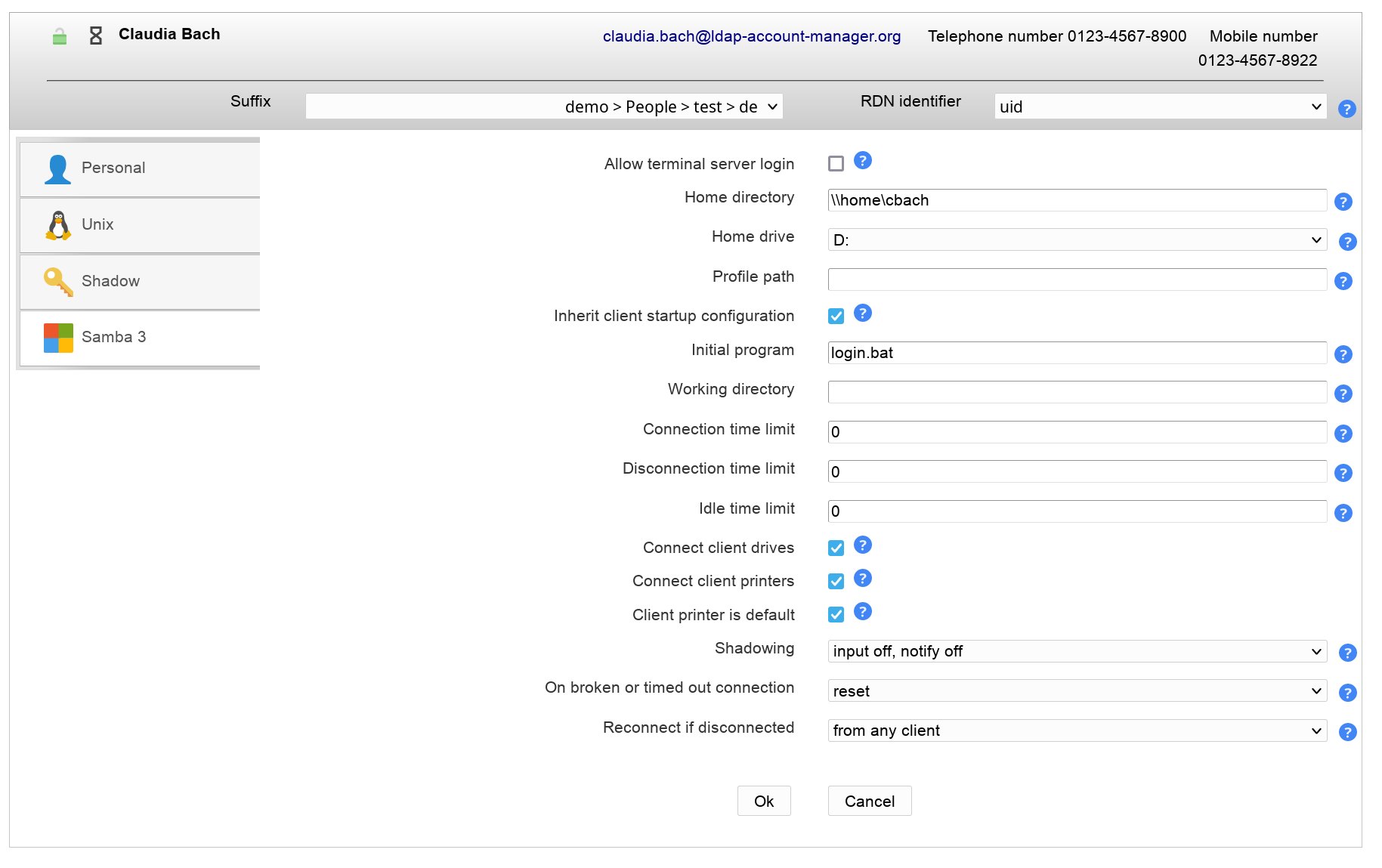The height and width of the screenshot is (868, 1382).
Task: Expand the Shadowing dropdown list
Action: point(1077,651)
